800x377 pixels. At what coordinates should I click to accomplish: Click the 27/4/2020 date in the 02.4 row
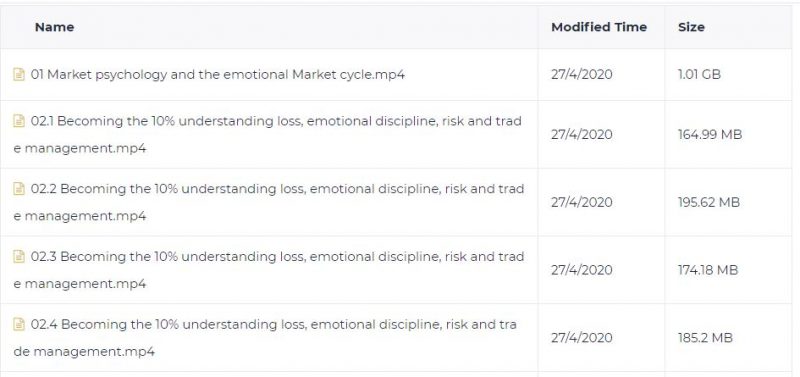pyautogui.click(x=582, y=338)
